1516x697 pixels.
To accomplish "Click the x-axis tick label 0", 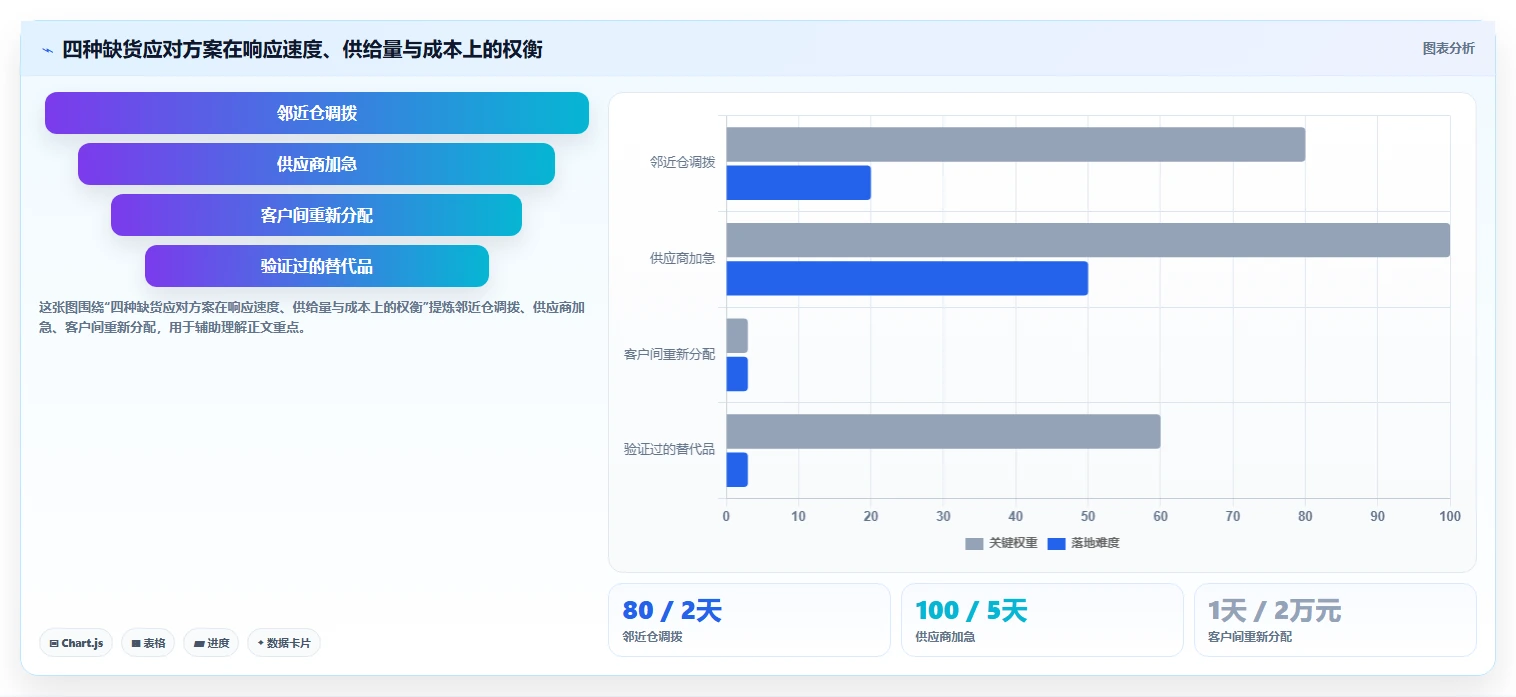I will 726,516.
